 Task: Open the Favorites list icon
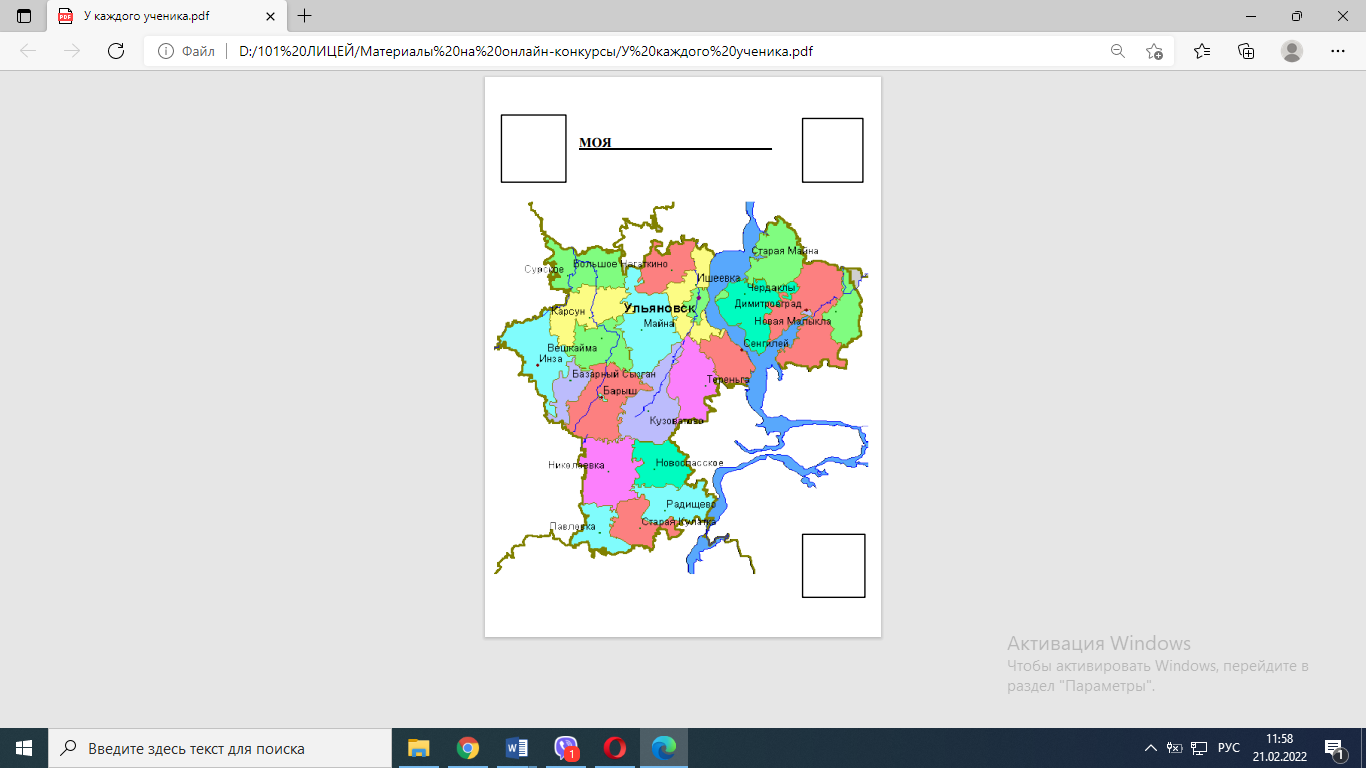pos(1202,51)
